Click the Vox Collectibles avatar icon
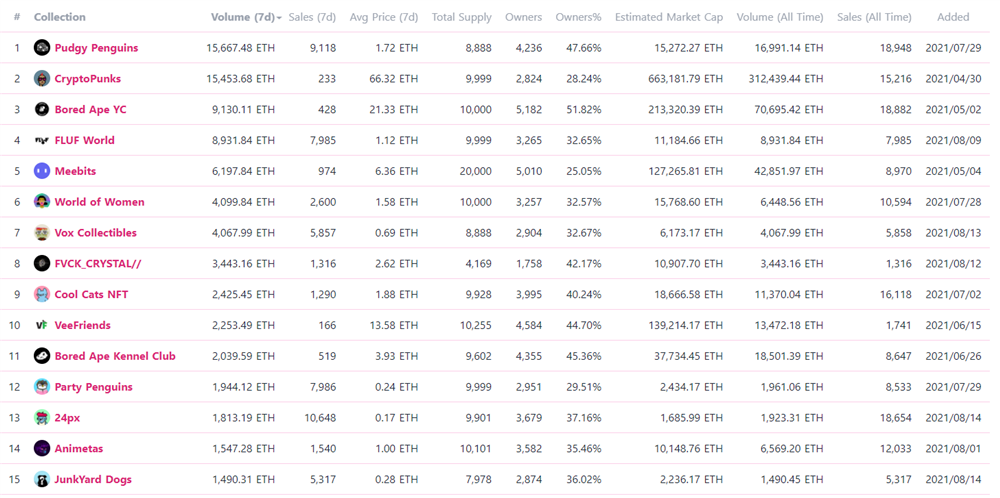The width and height of the screenshot is (1000, 498). point(41,233)
